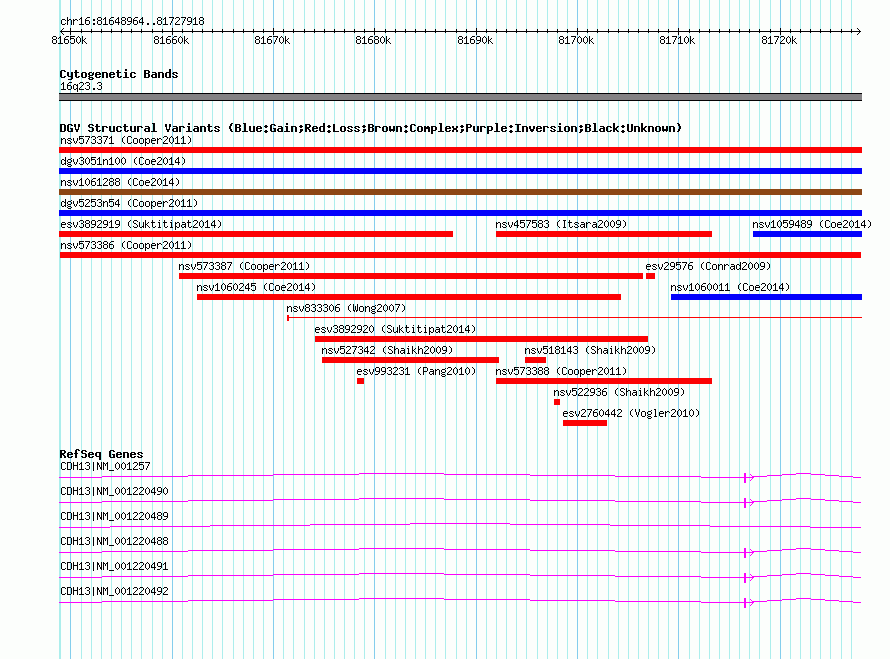Open the nsv457583 (Itsara2009) variant bar
The image size is (890, 659).
click(x=604, y=234)
